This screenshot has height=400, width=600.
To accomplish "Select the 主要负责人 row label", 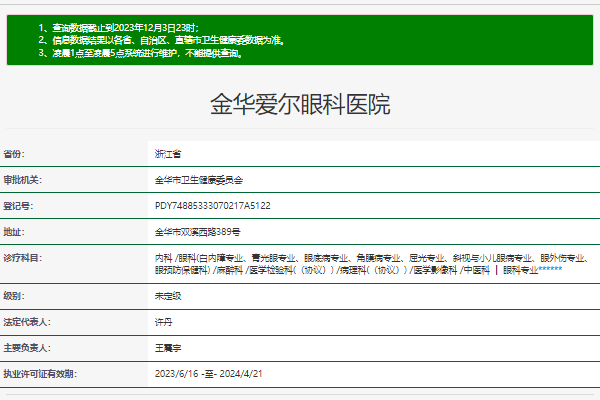I will [x=26, y=348].
